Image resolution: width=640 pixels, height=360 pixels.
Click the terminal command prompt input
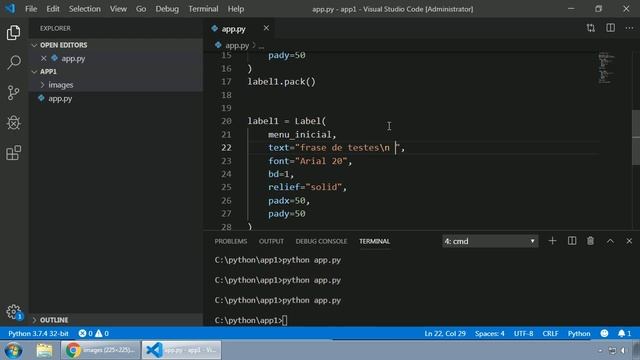pos(284,320)
